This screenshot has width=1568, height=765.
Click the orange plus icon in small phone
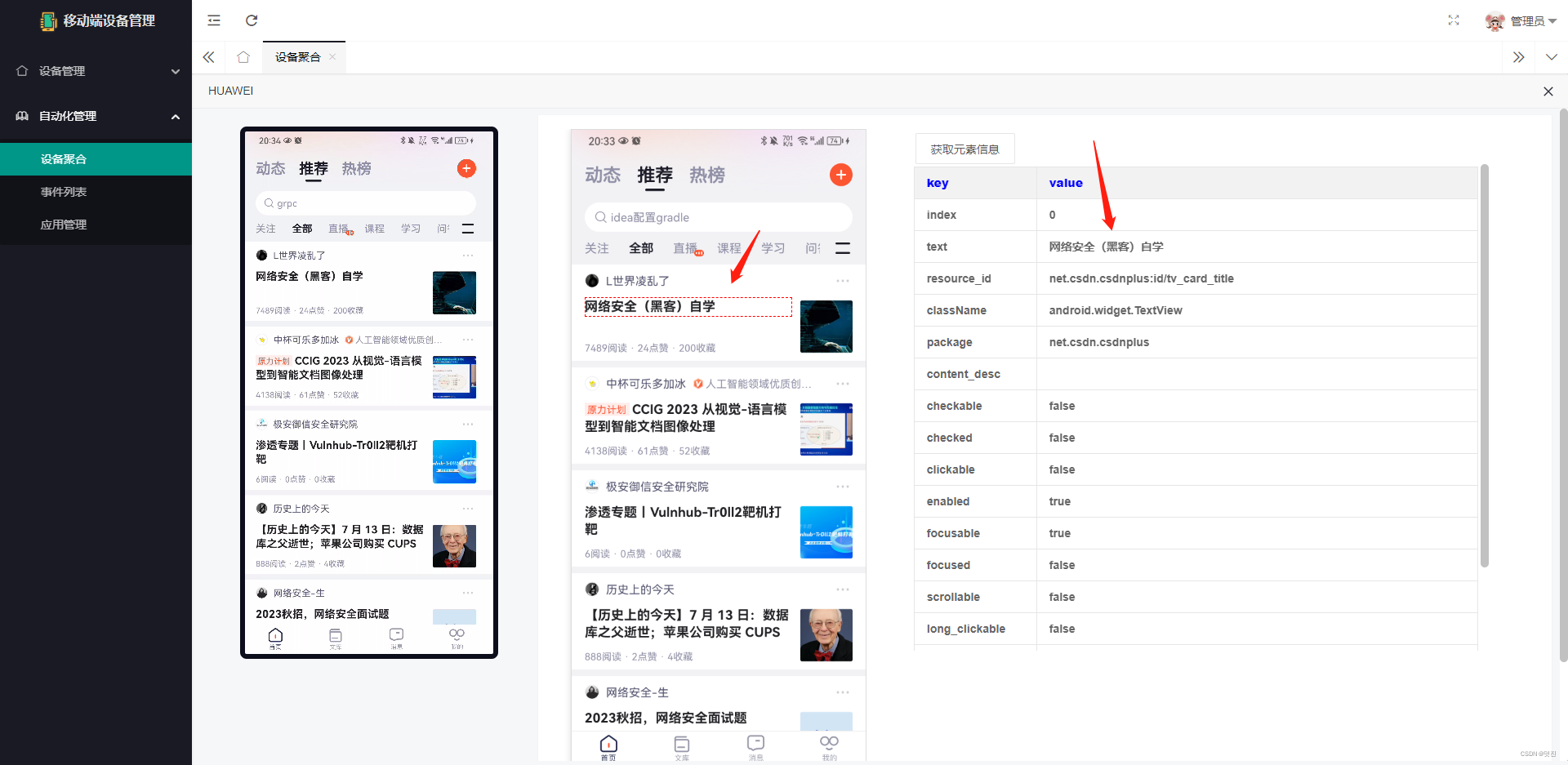466,168
